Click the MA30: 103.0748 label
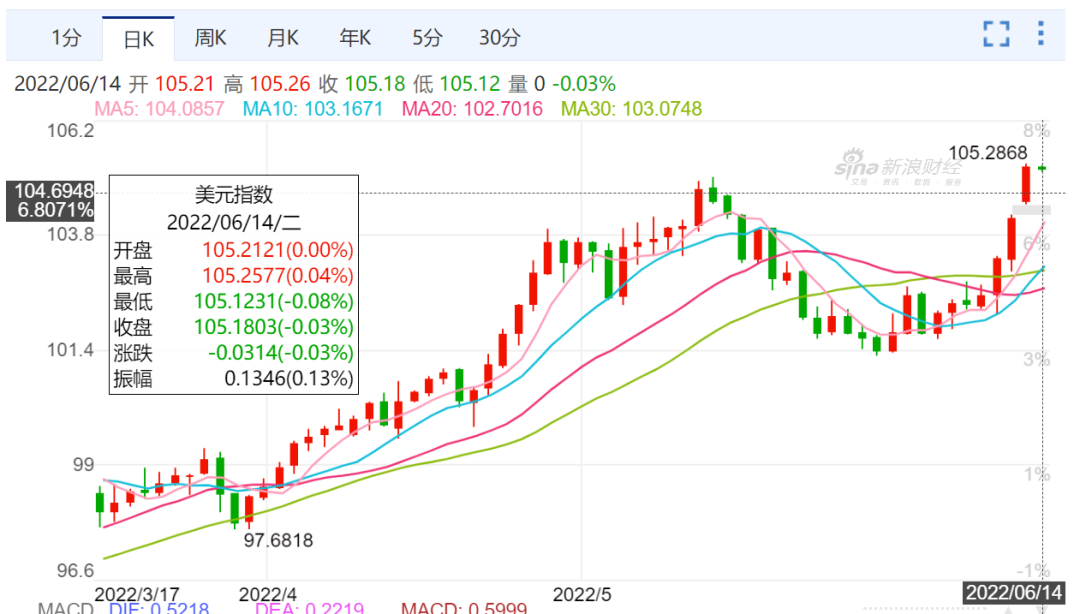Viewport: 1080px width, 614px height. click(632, 109)
